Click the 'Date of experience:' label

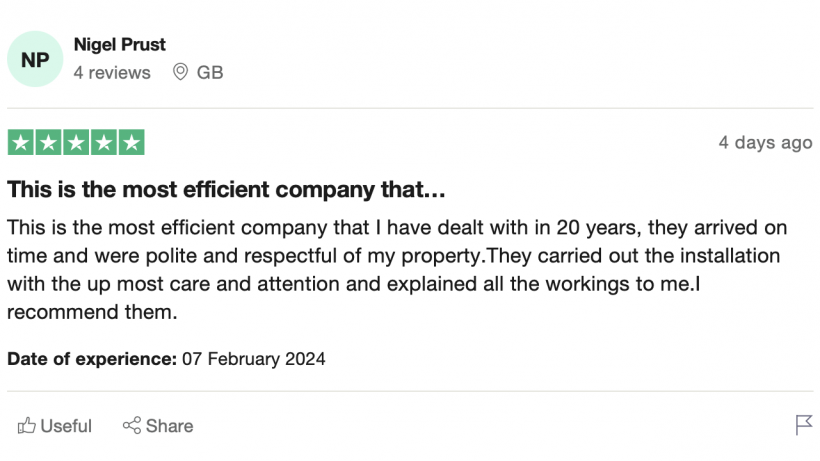pos(92,359)
